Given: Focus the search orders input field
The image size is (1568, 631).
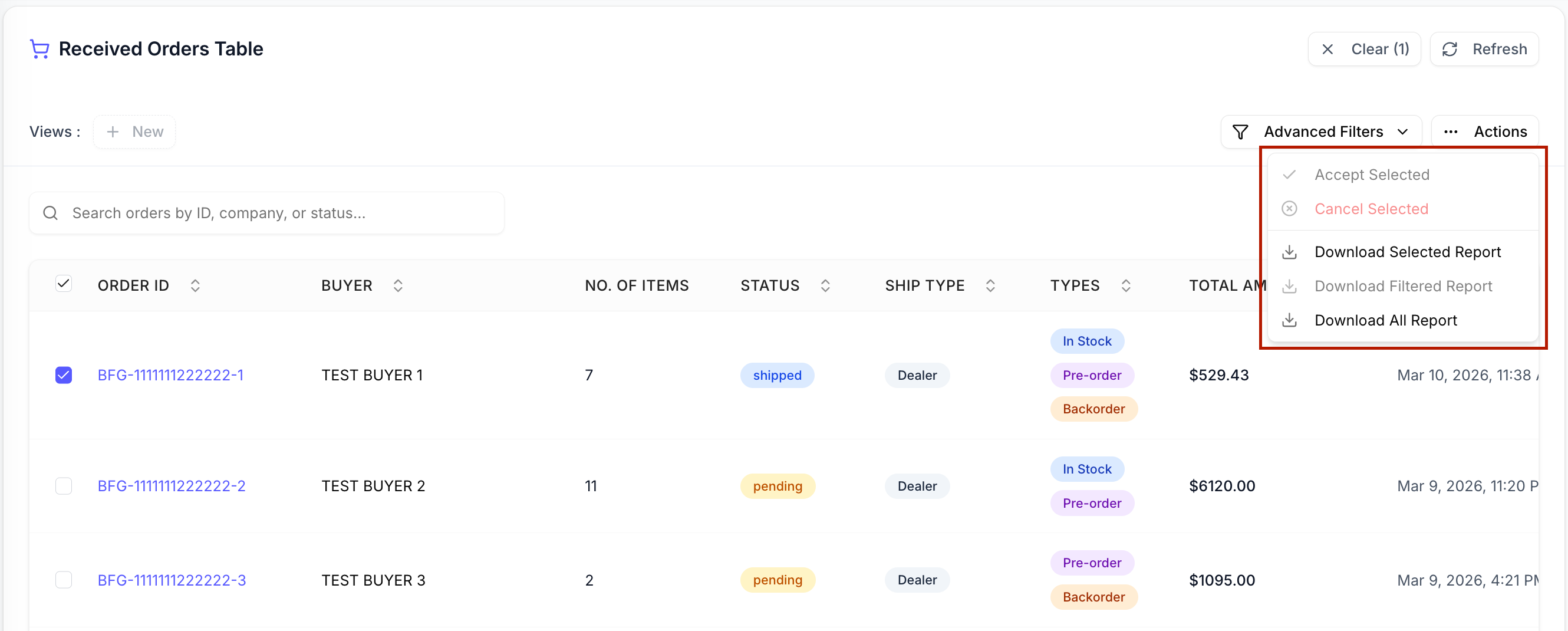Looking at the screenshot, I should point(266,213).
